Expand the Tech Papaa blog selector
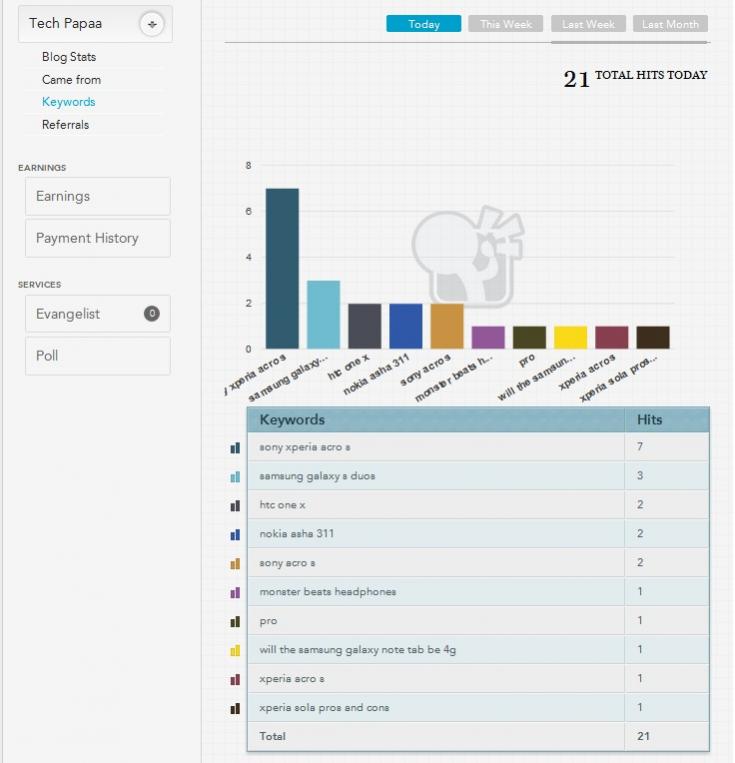Screen dimensions: 735x763 (152, 24)
